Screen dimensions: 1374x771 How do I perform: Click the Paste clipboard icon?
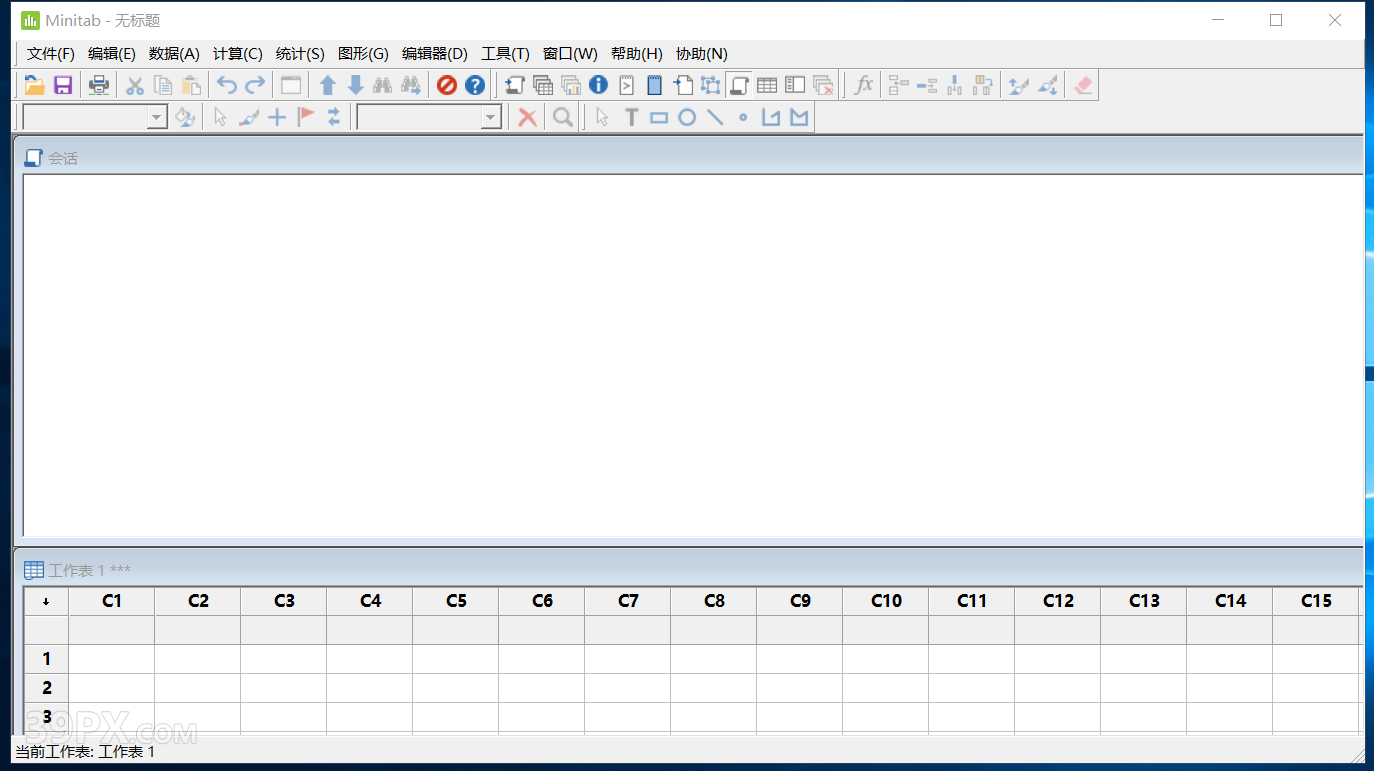[191, 86]
